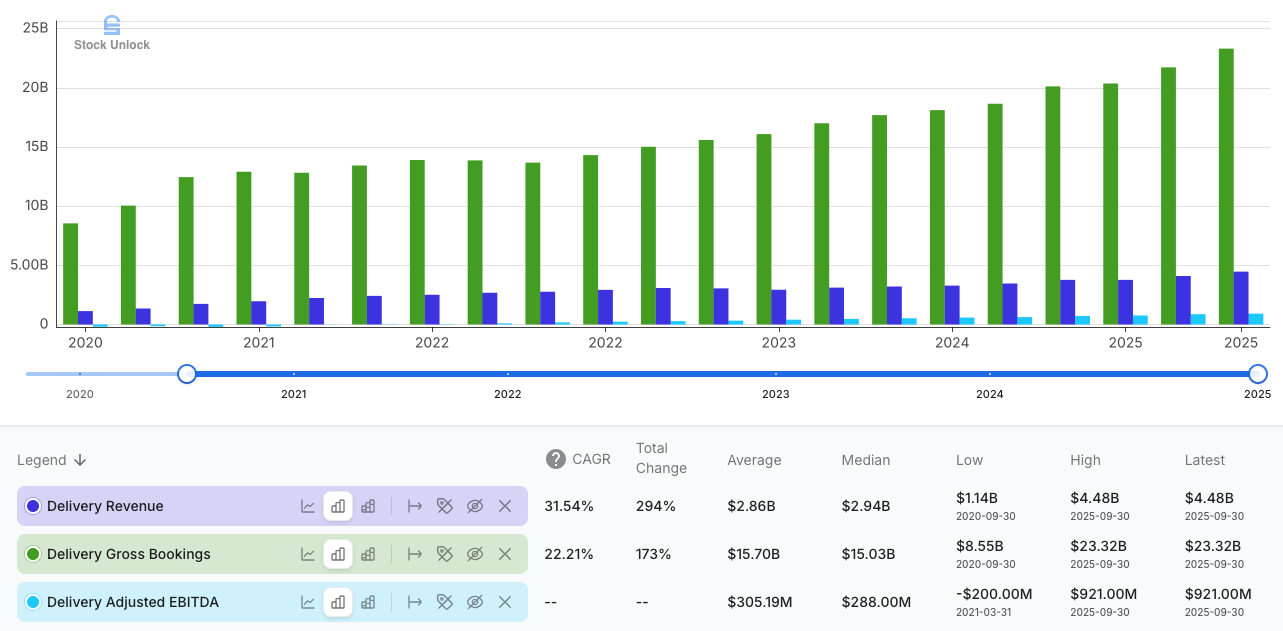1283x631 pixels.
Task: Open the green Delivery Gross Bookings color swatch
Action: coord(33,554)
